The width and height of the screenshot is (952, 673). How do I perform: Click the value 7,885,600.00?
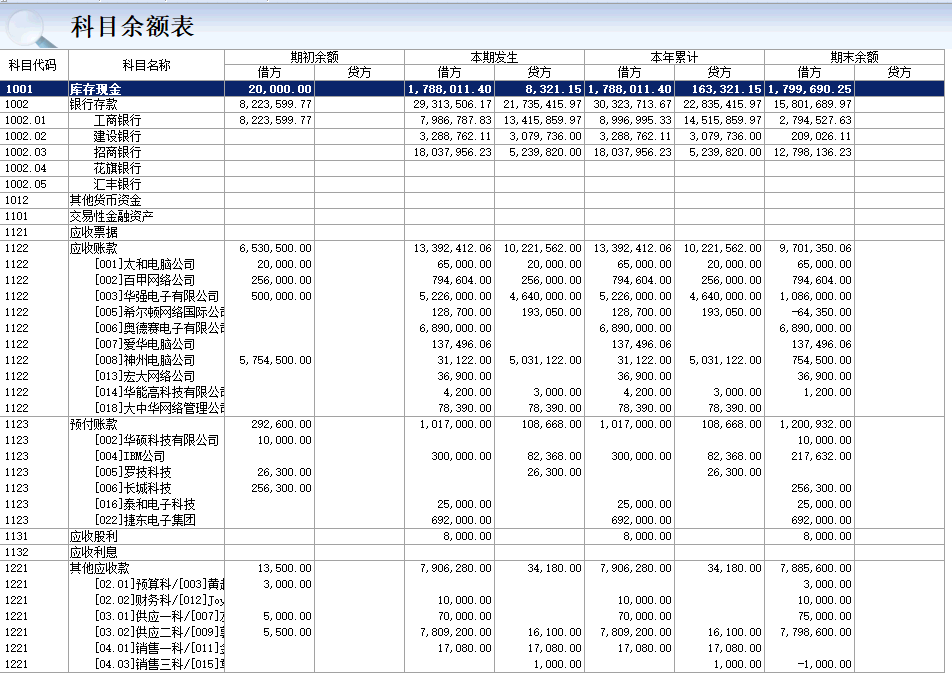click(x=815, y=568)
